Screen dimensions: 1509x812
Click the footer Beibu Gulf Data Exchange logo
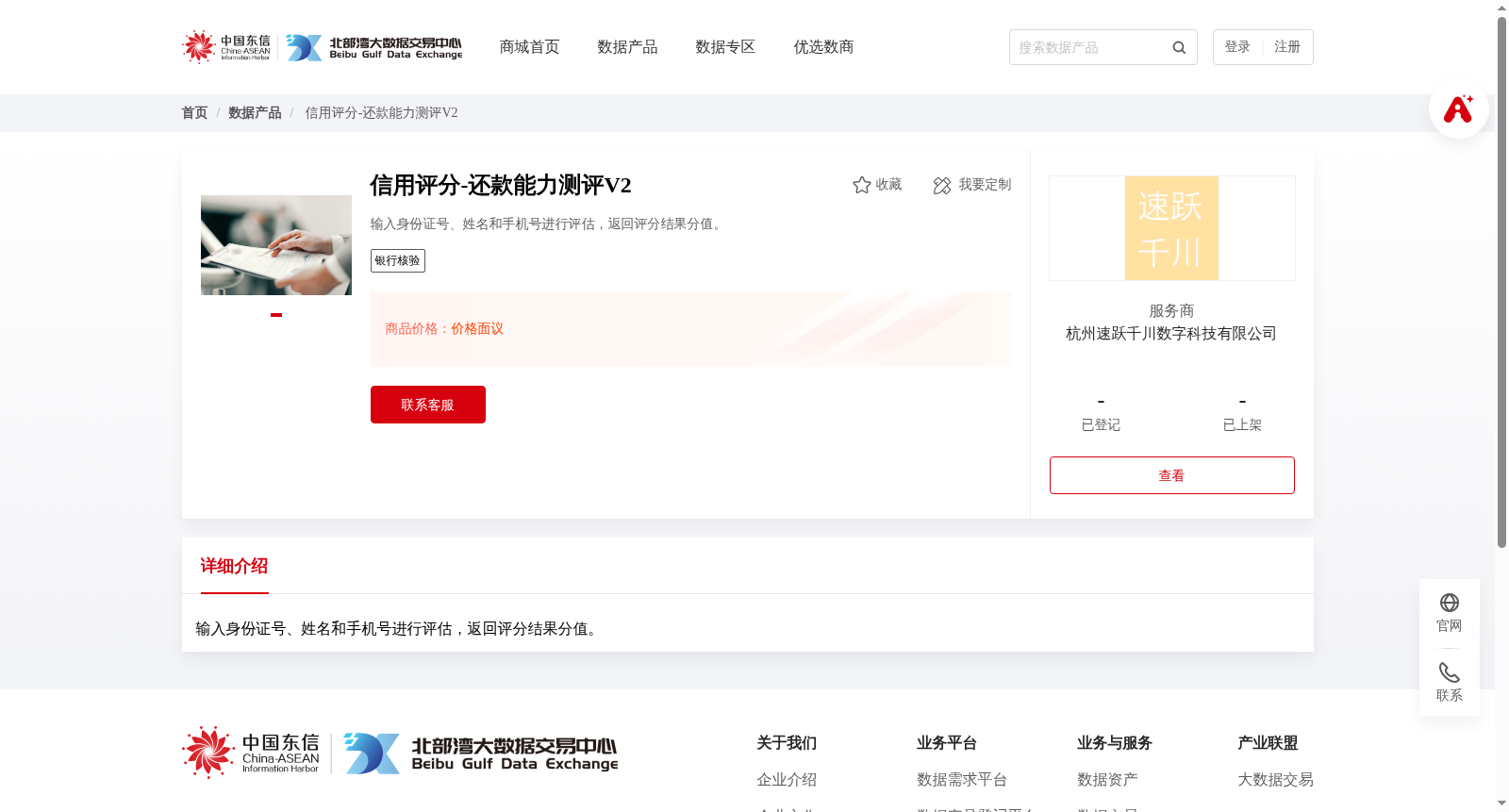[481, 754]
